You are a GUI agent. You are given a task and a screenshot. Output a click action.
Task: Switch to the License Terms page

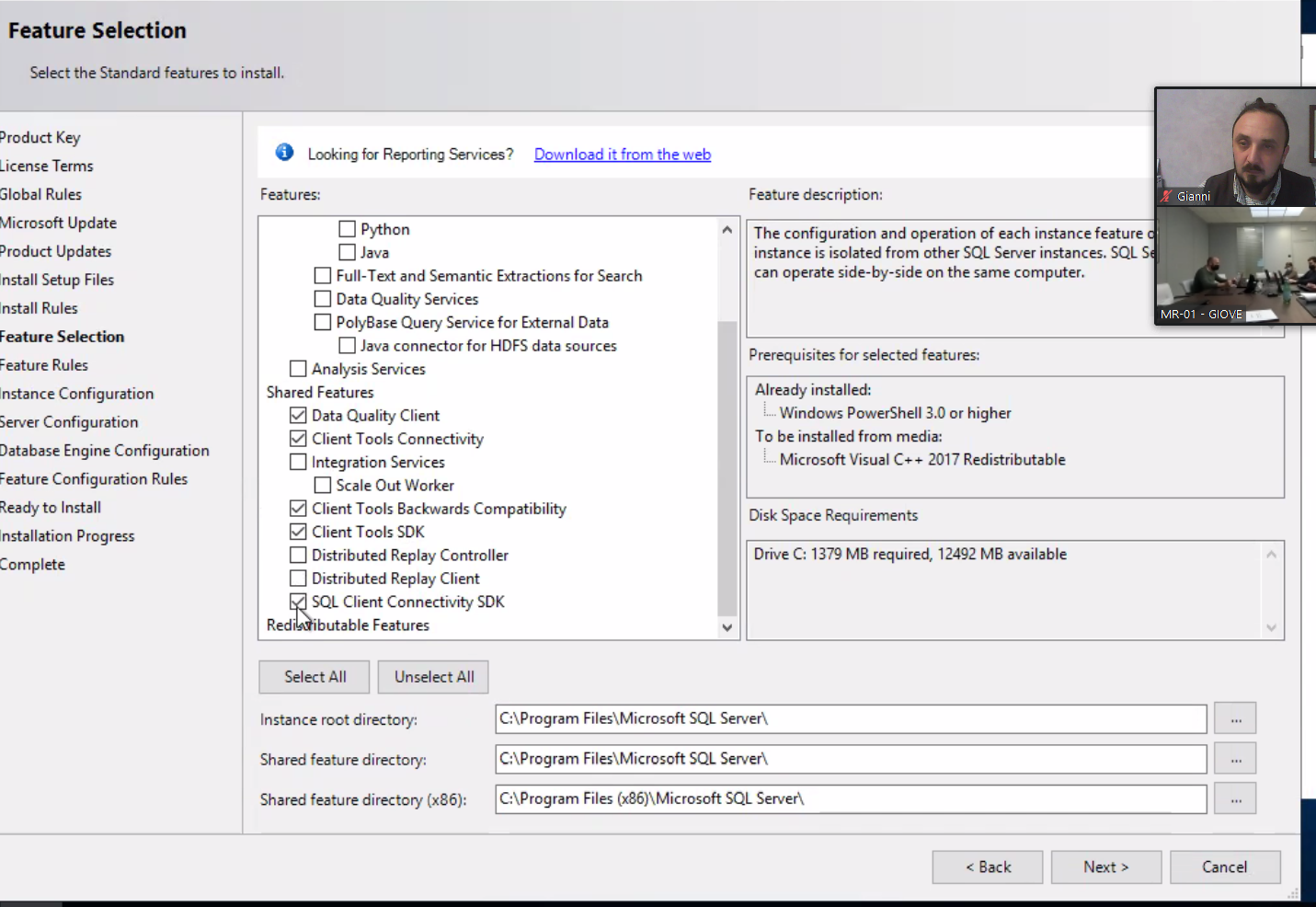(46, 166)
